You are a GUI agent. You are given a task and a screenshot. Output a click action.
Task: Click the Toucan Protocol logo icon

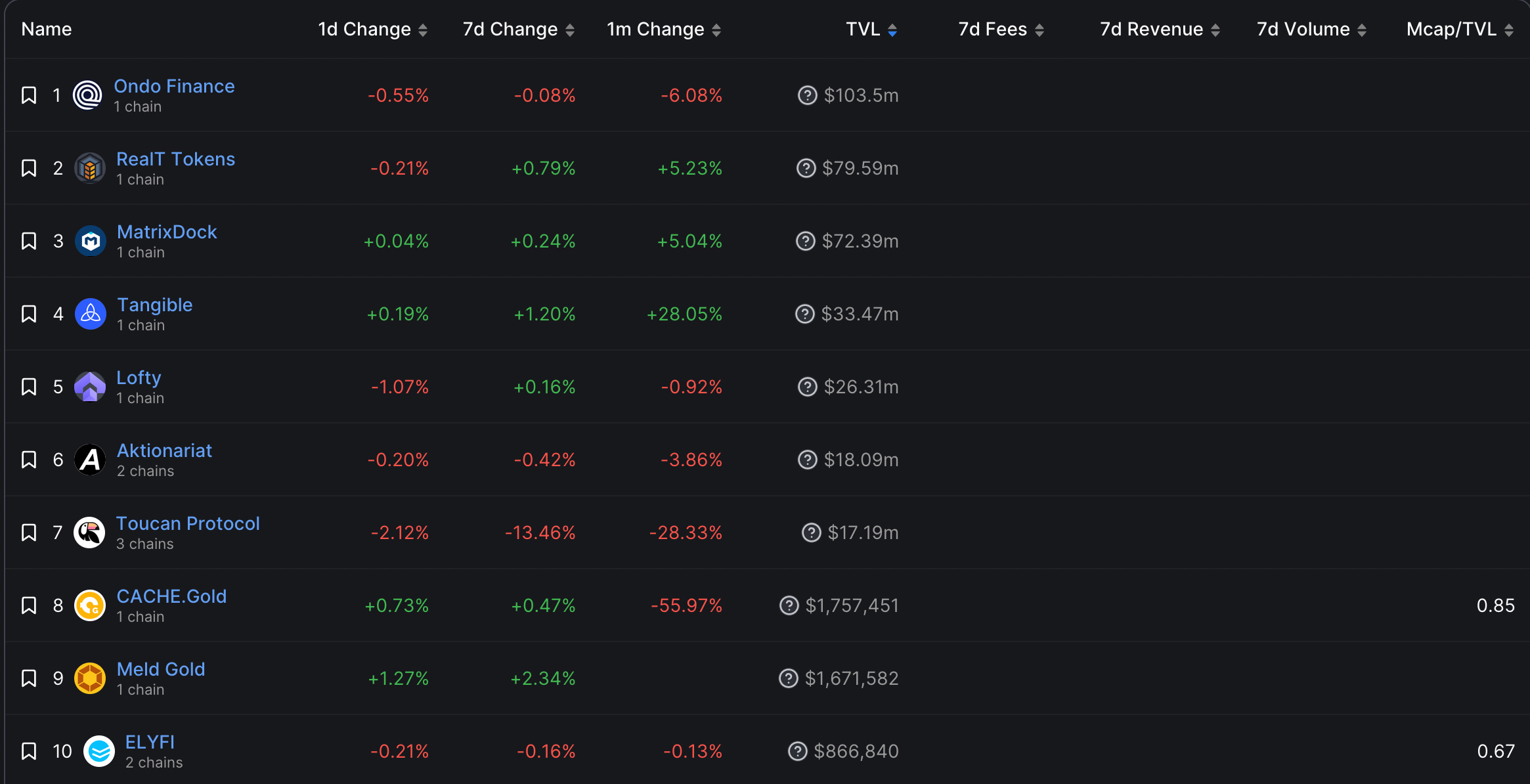click(89, 533)
